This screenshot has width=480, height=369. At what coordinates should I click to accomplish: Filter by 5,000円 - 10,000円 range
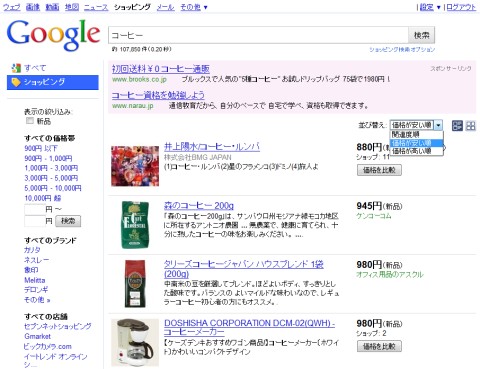pyautogui.click(x=53, y=188)
